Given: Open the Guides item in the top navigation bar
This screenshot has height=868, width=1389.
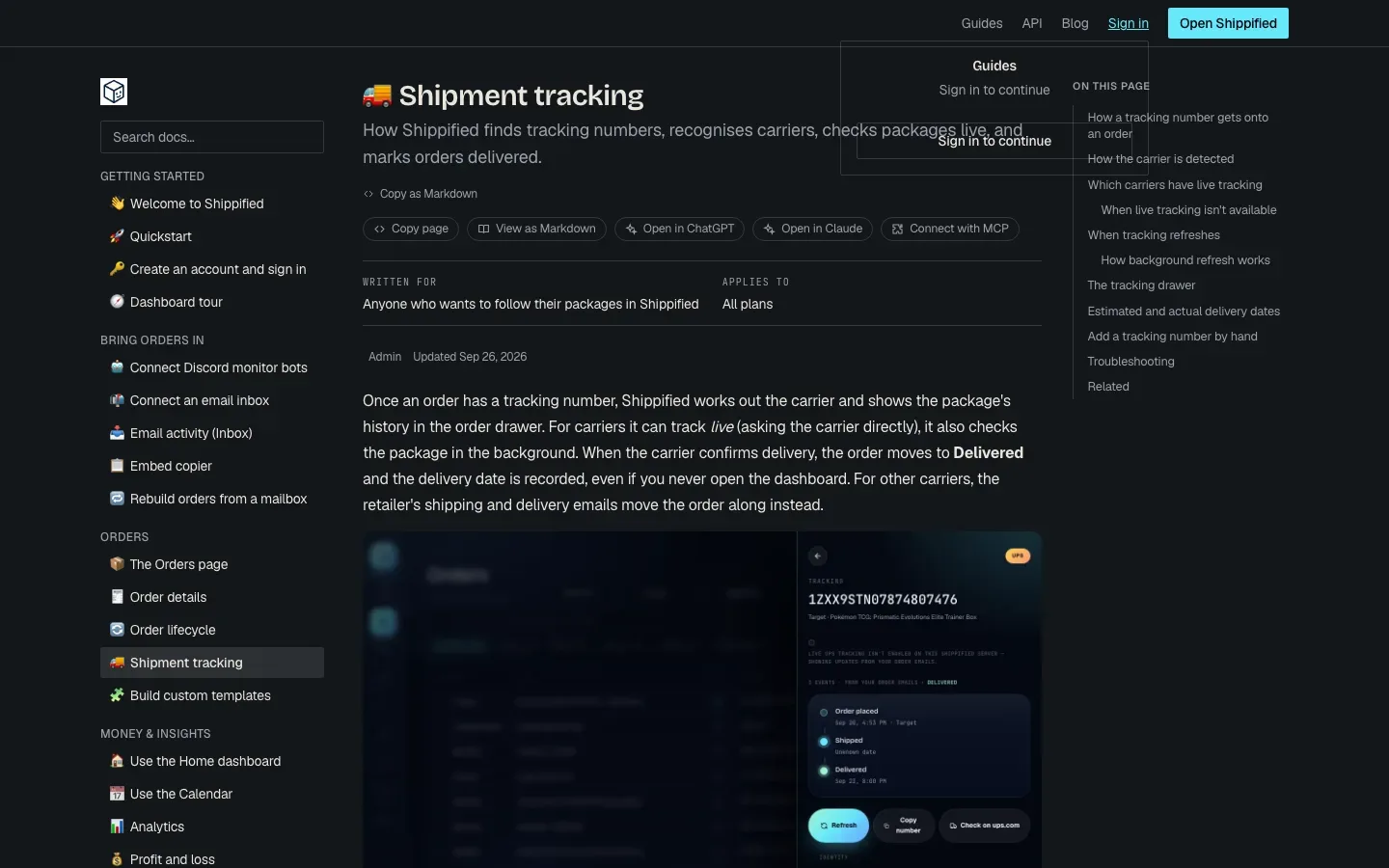Looking at the screenshot, I should coord(982,23).
